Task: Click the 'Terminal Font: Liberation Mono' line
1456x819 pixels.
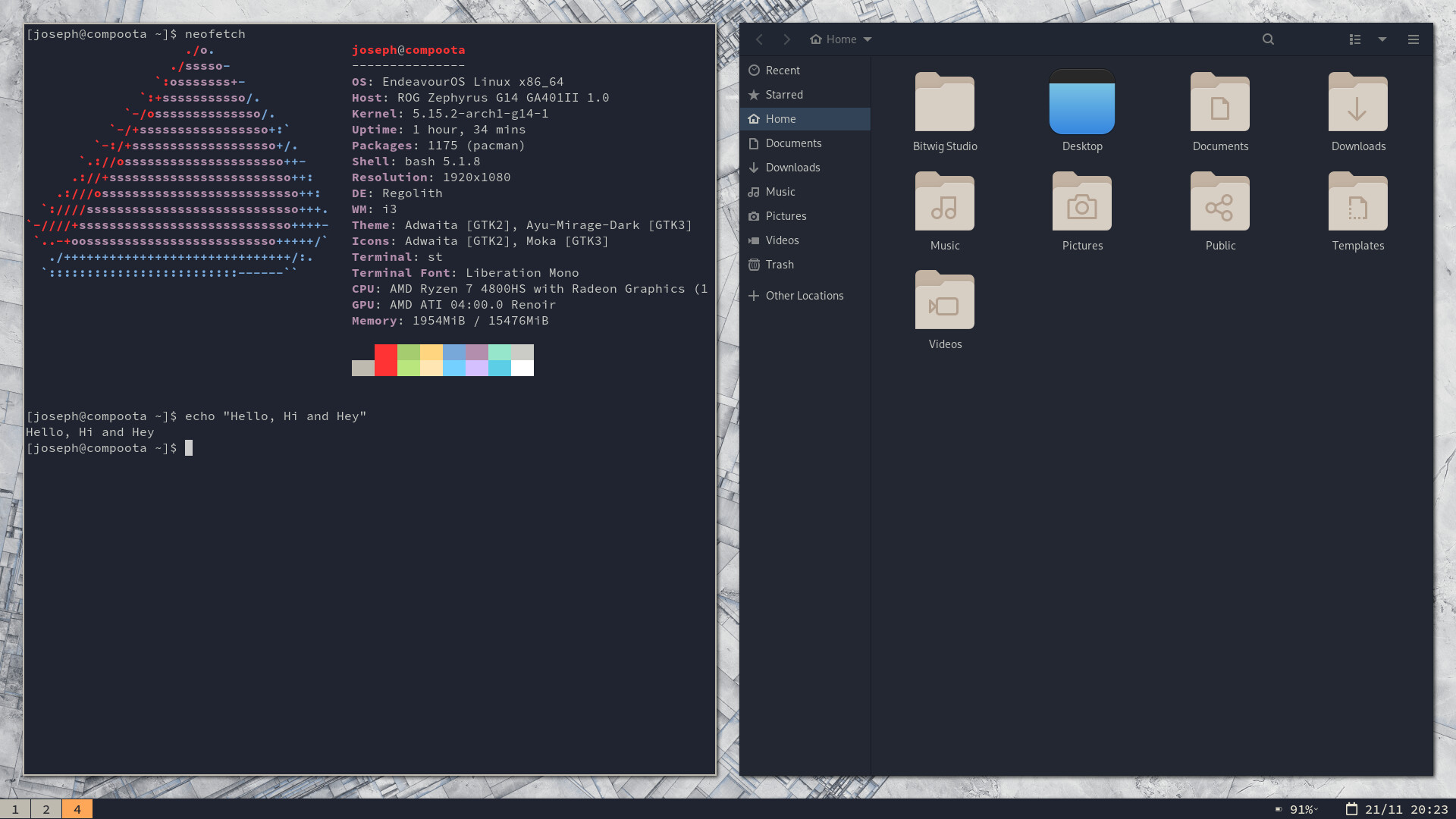Action: click(466, 273)
